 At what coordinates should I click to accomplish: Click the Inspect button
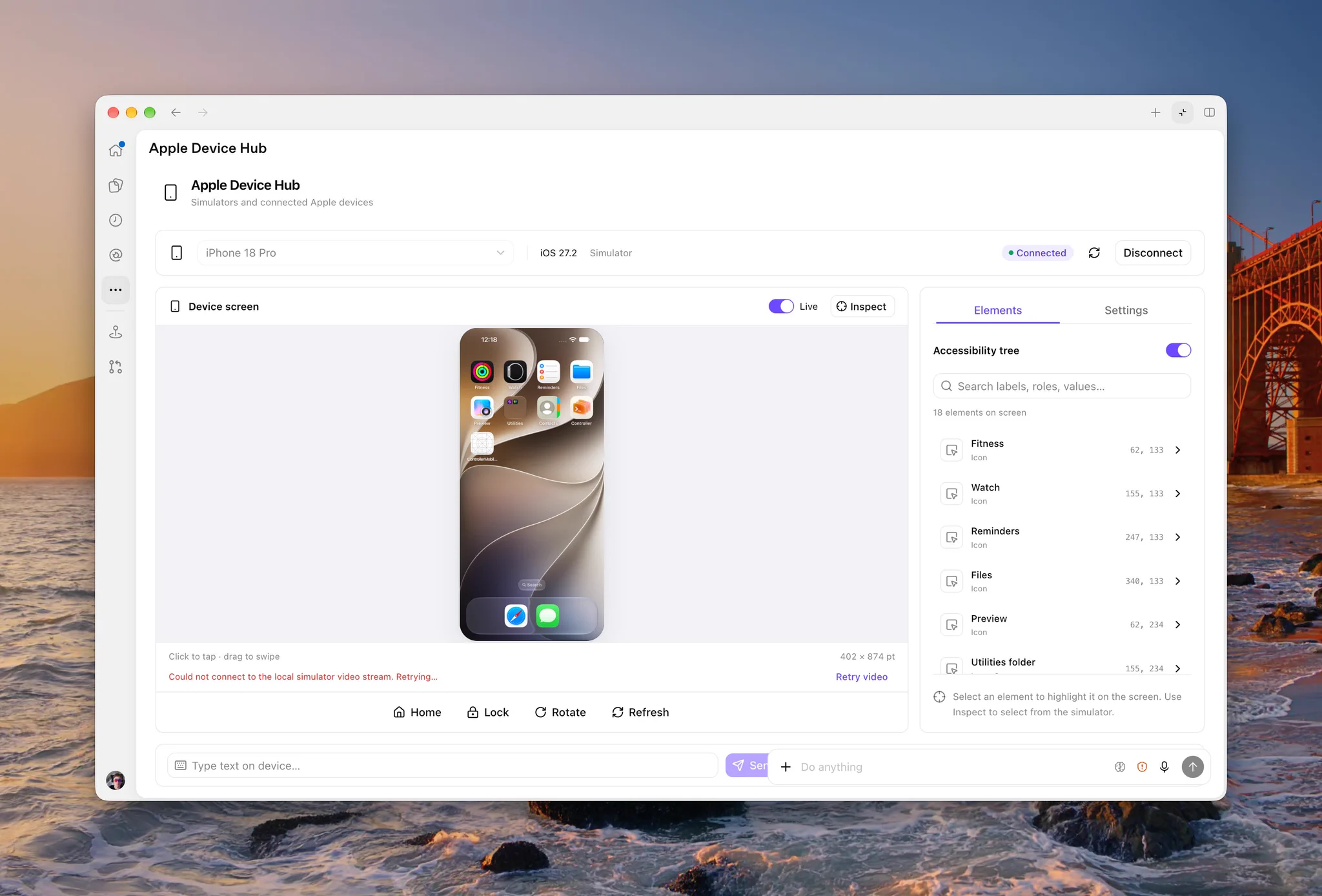pos(862,307)
